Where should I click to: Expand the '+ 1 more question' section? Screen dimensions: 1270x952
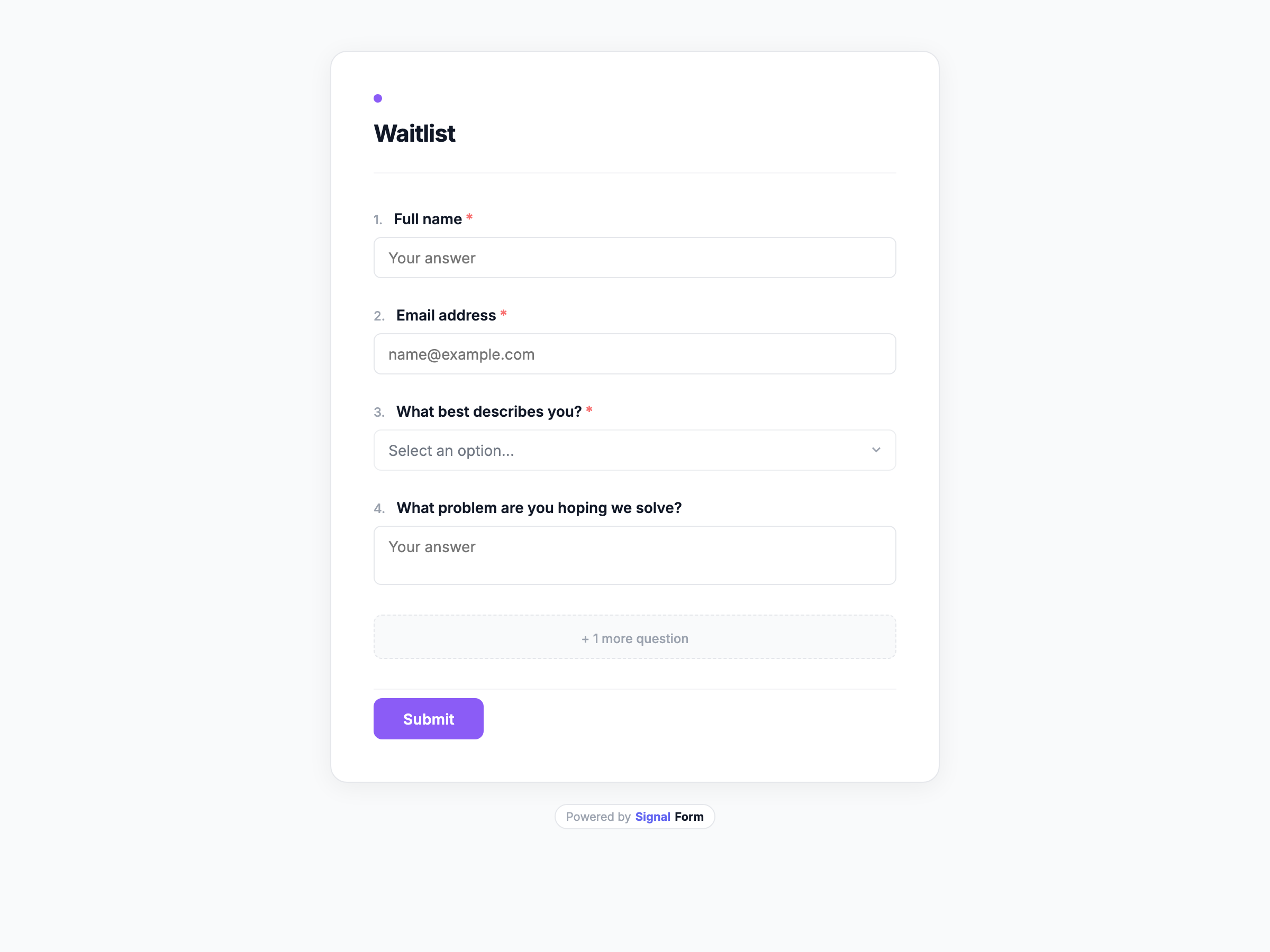pyautogui.click(x=634, y=637)
